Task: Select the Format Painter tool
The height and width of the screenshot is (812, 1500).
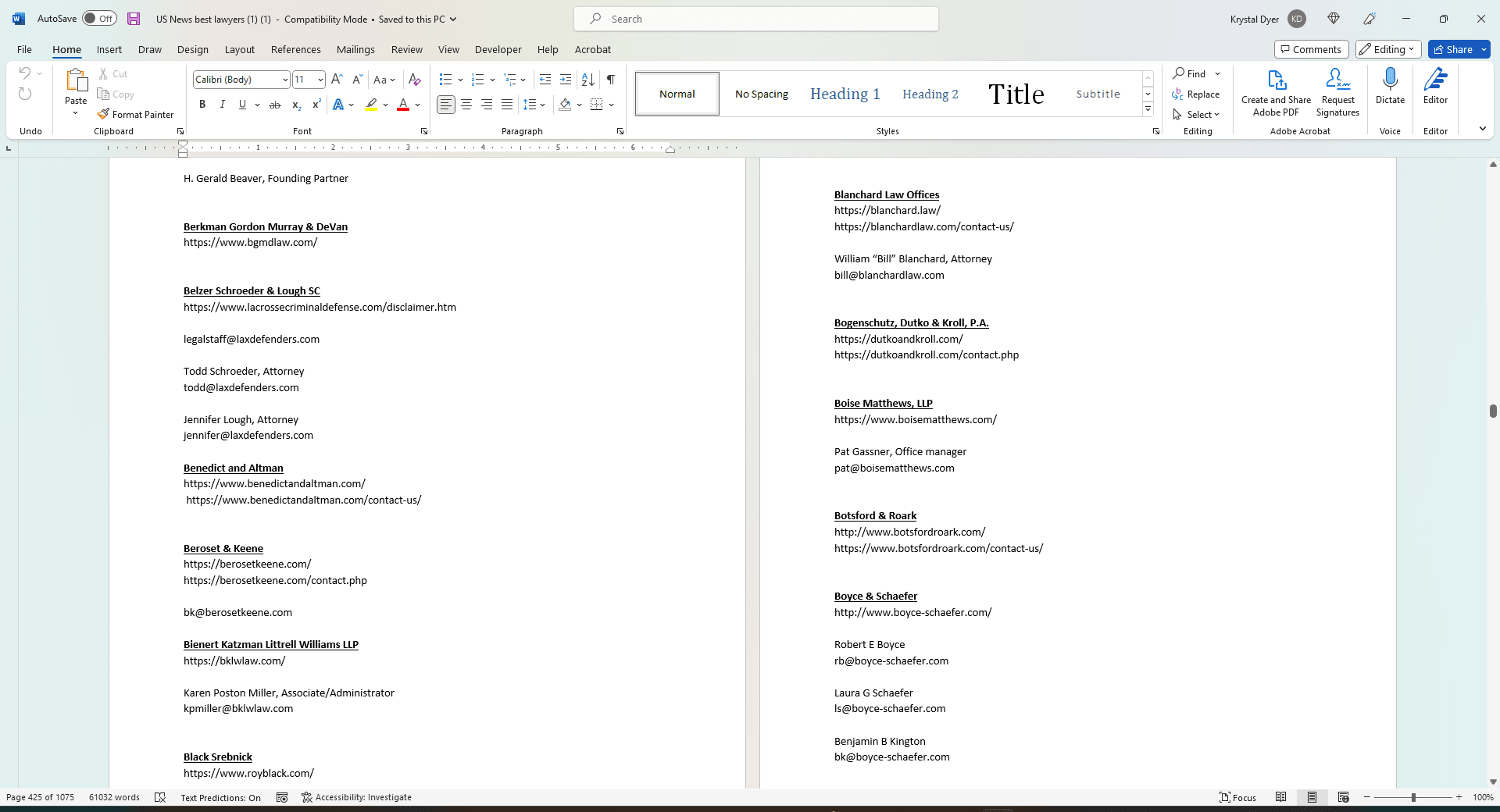Action: [136, 114]
